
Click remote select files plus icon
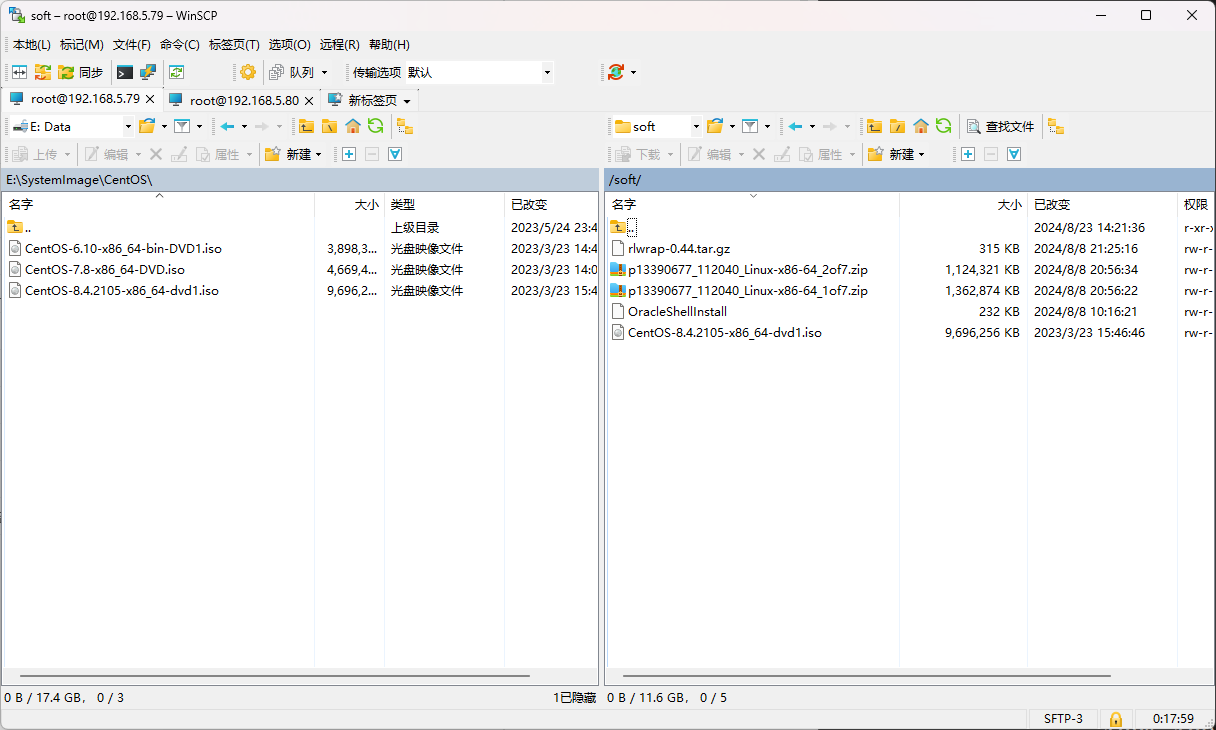click(x=968, y=154)
